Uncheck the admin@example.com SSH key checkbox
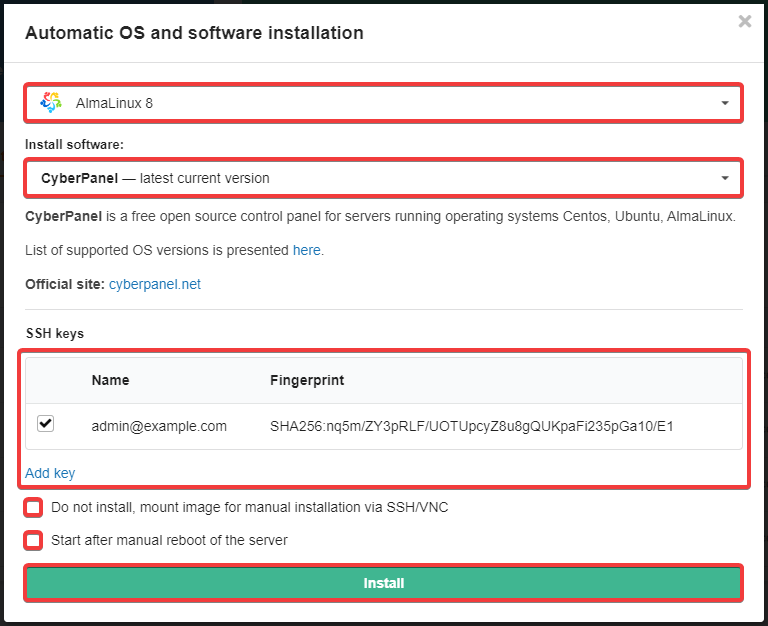Image resolution: width=768 pixels, height=626 pixels. [46, 423]
